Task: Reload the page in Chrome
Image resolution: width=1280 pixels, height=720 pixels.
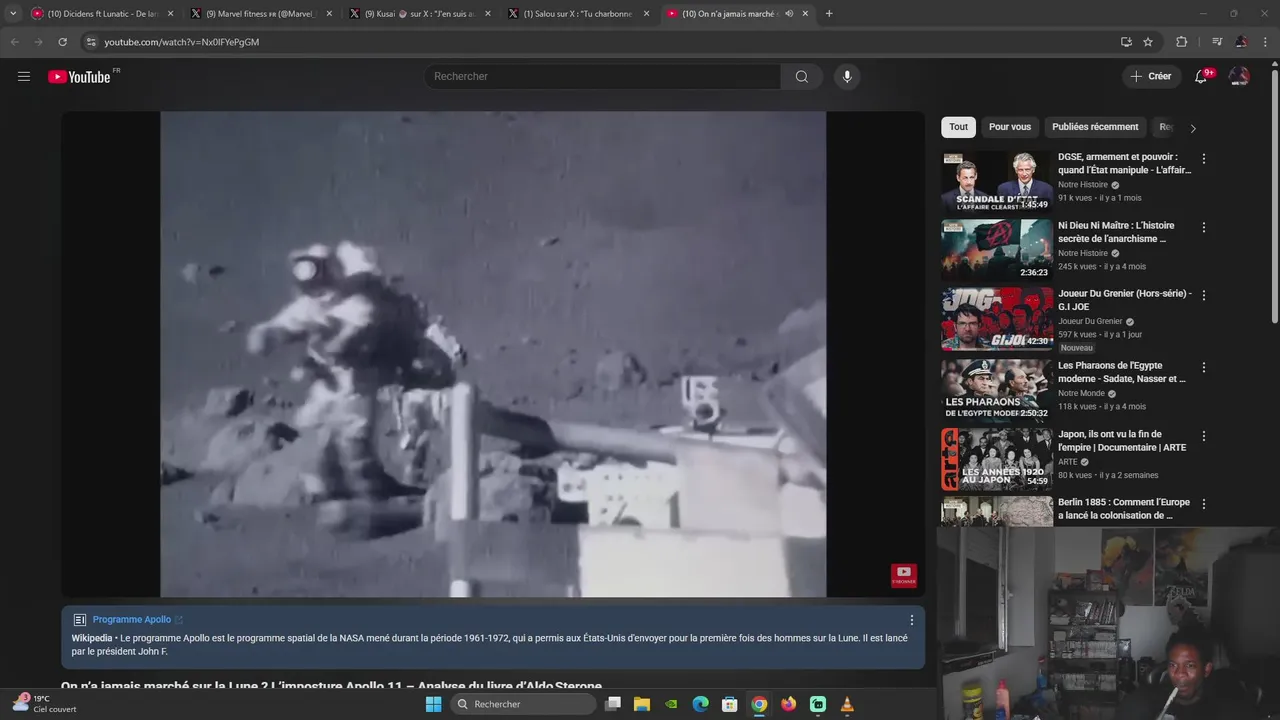Action: 62,42
